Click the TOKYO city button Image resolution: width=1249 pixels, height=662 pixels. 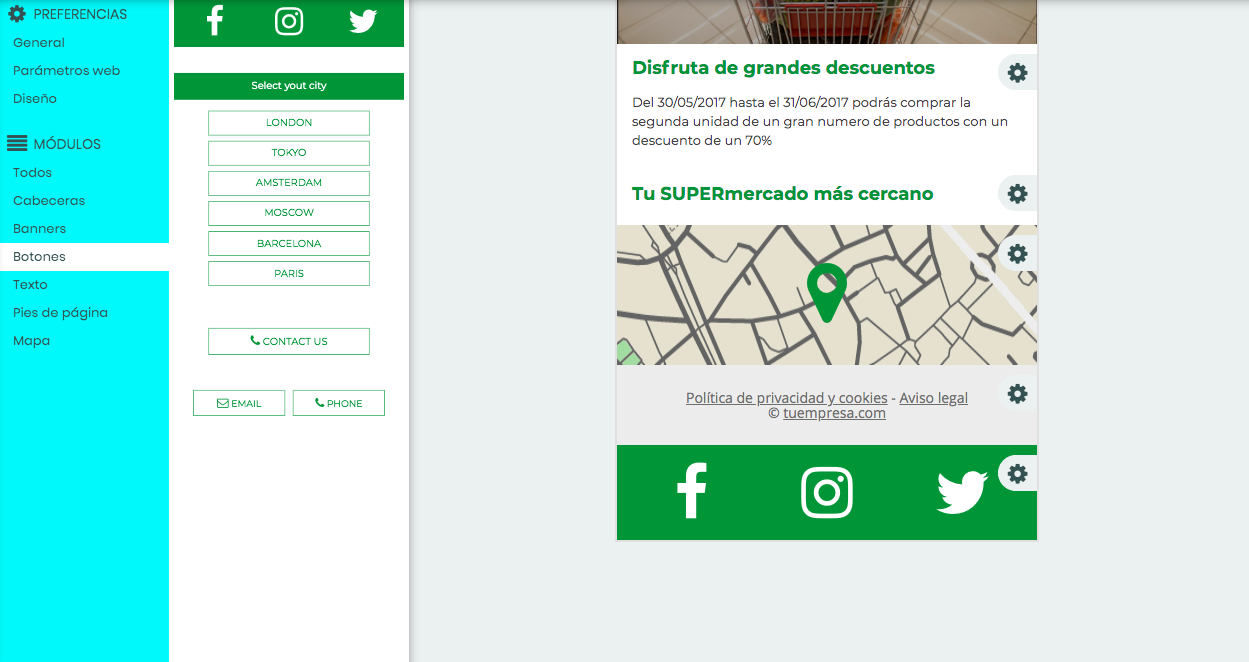[x=289, y=153]
